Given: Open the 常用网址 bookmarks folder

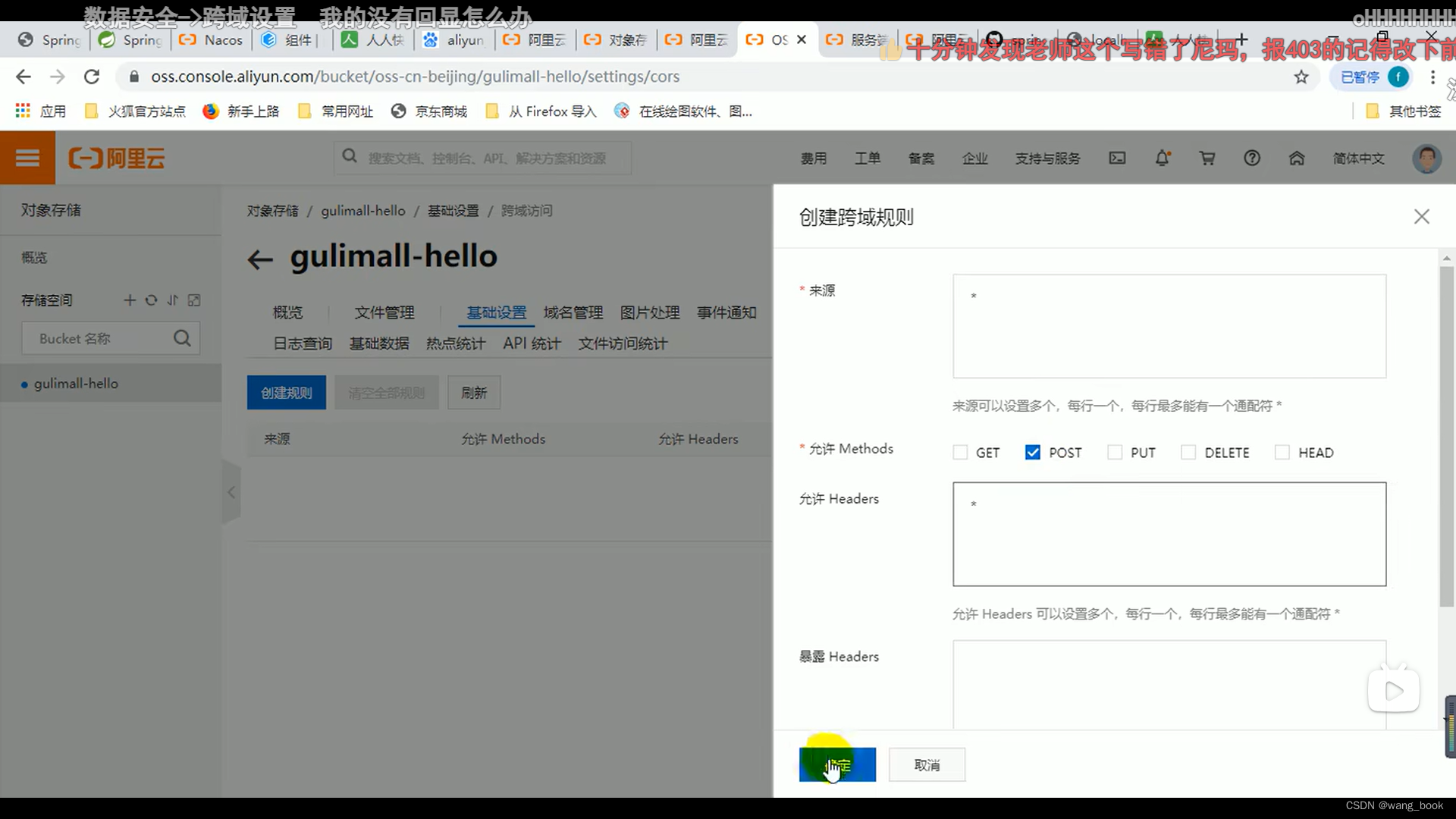Looking at the screenshot, I should point(336,111).
